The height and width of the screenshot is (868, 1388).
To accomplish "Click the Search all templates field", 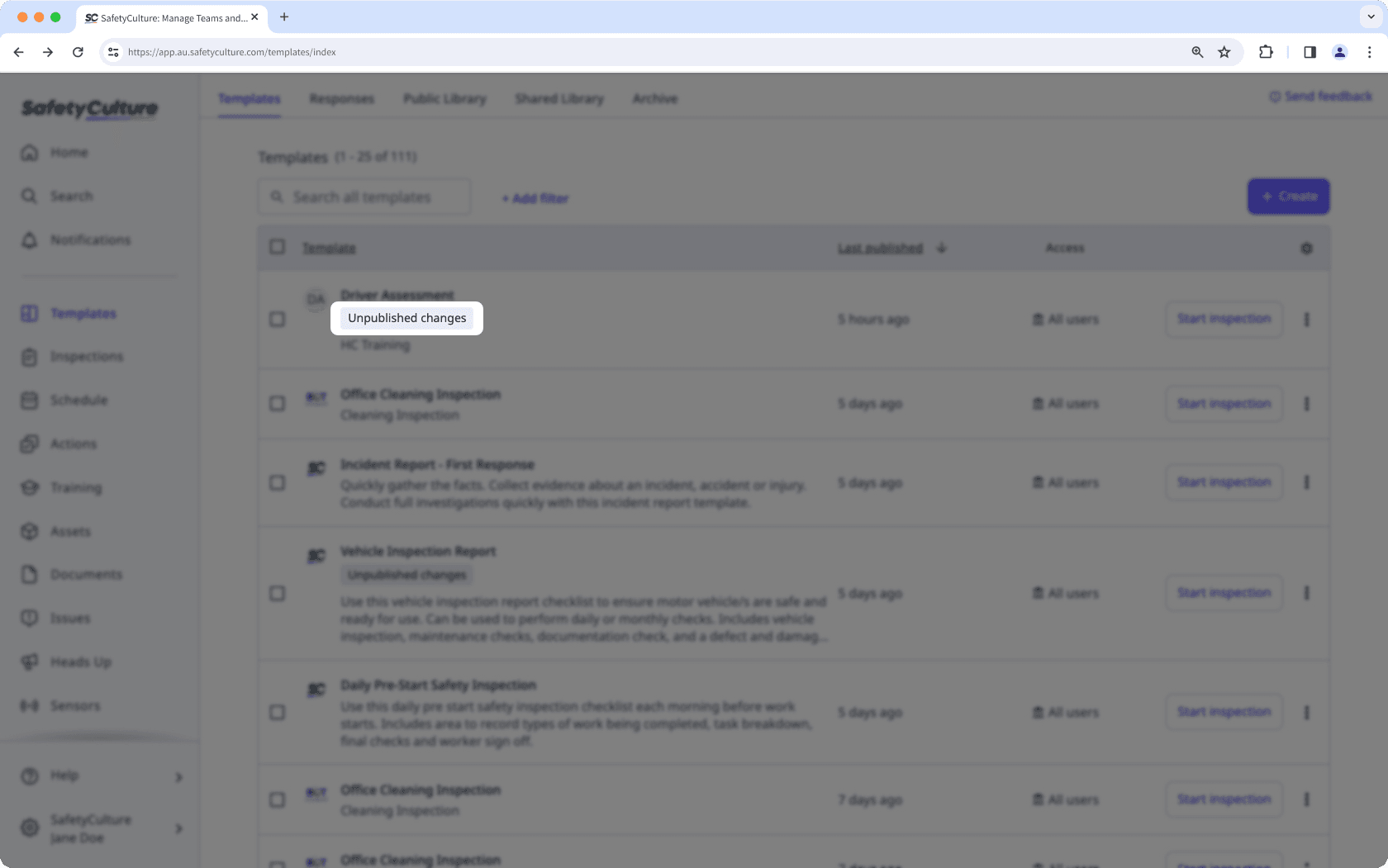I will 364,197.
